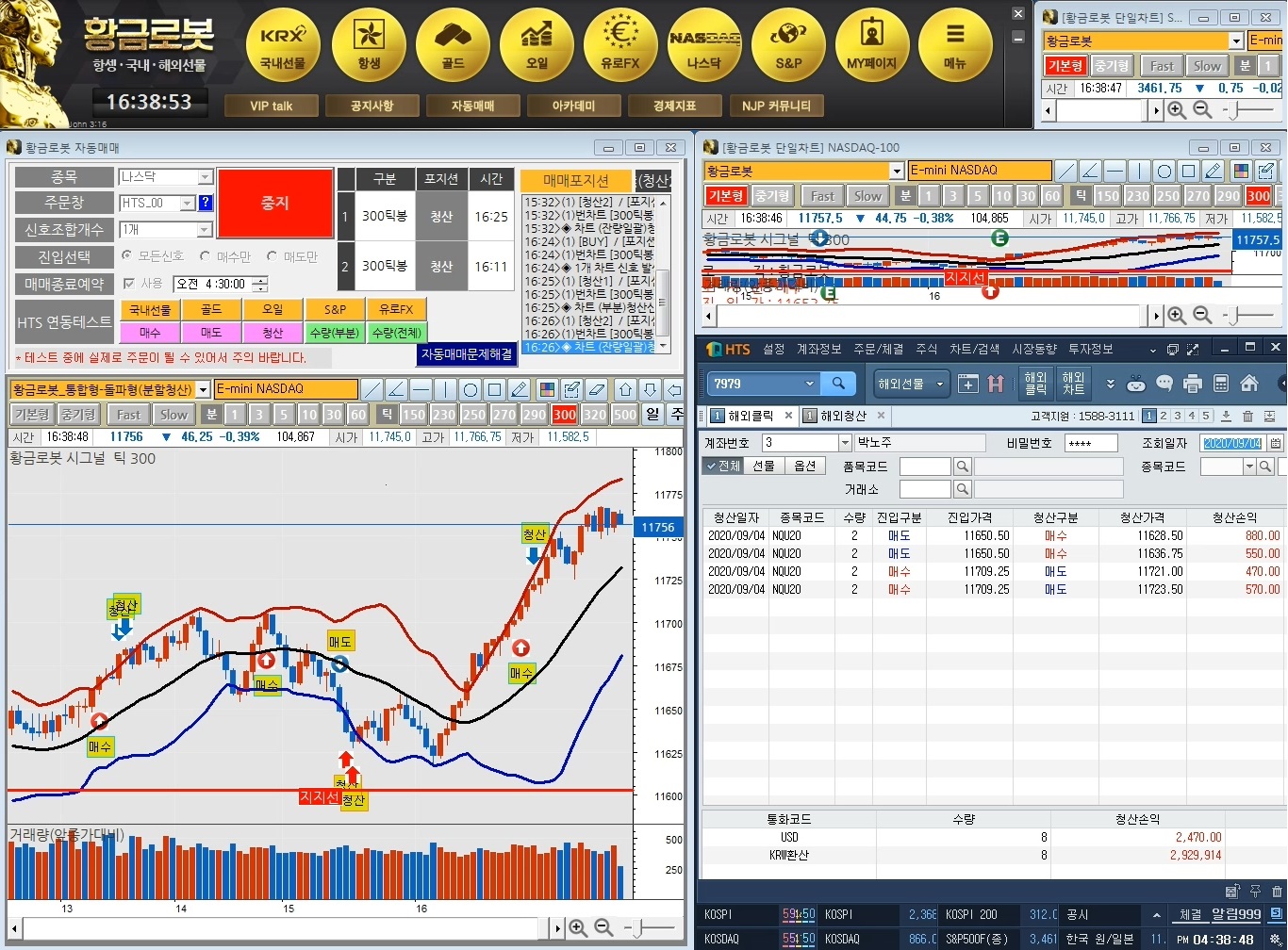The height and width of the screenshot is (950, 1288).
Task: Click the 자동매매문제해결 button
Action: pyautogui.click(x=467, y=354)
